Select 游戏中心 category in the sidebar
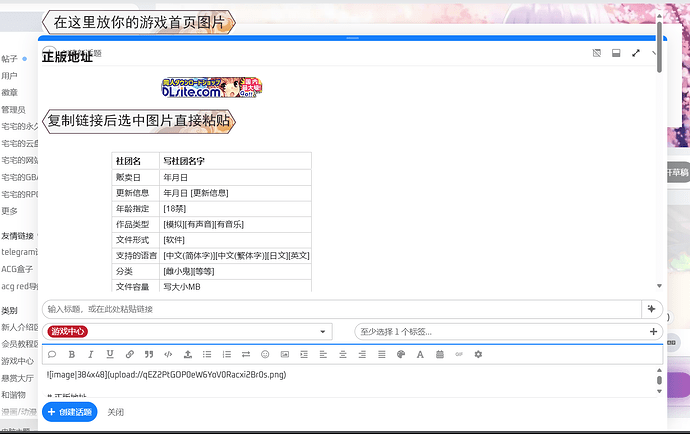Screen dimensions: 690x434 pyautogui.click(x=17, y=361)
